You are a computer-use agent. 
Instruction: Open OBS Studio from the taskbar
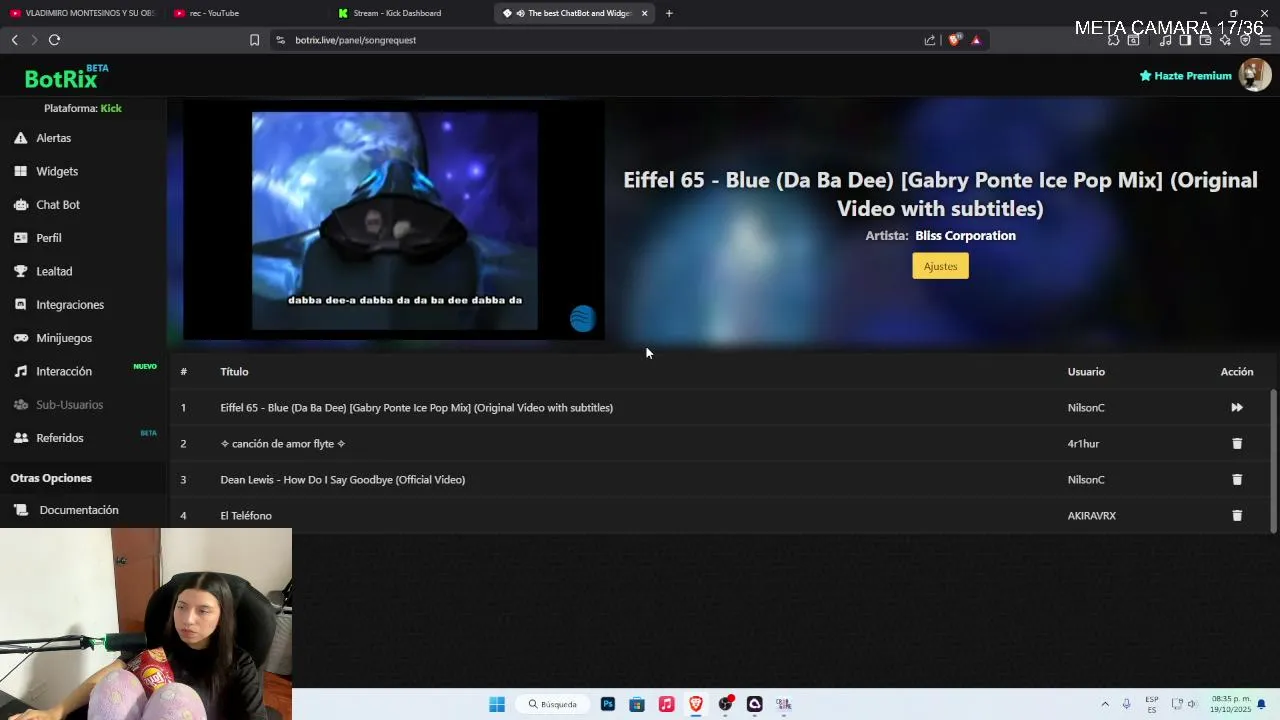725,704
